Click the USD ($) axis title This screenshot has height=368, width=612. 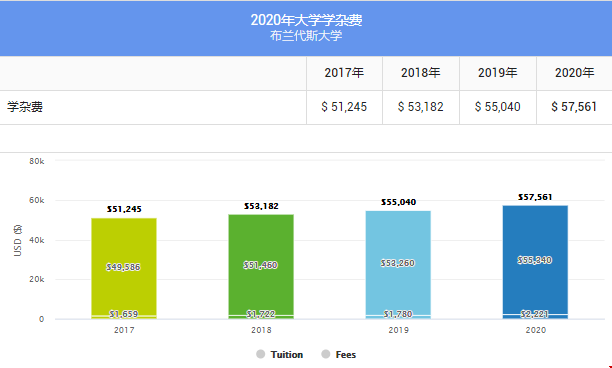(x=17, y=240)
